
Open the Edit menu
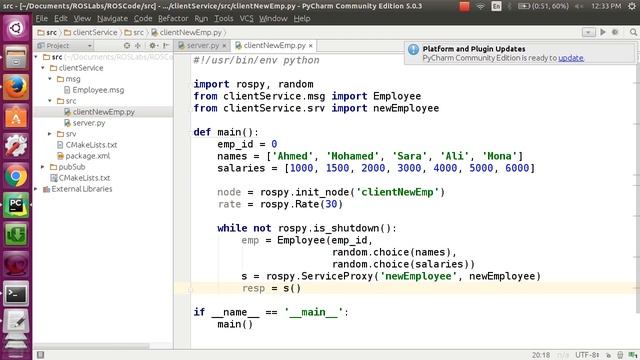click(x=60, y=18)
